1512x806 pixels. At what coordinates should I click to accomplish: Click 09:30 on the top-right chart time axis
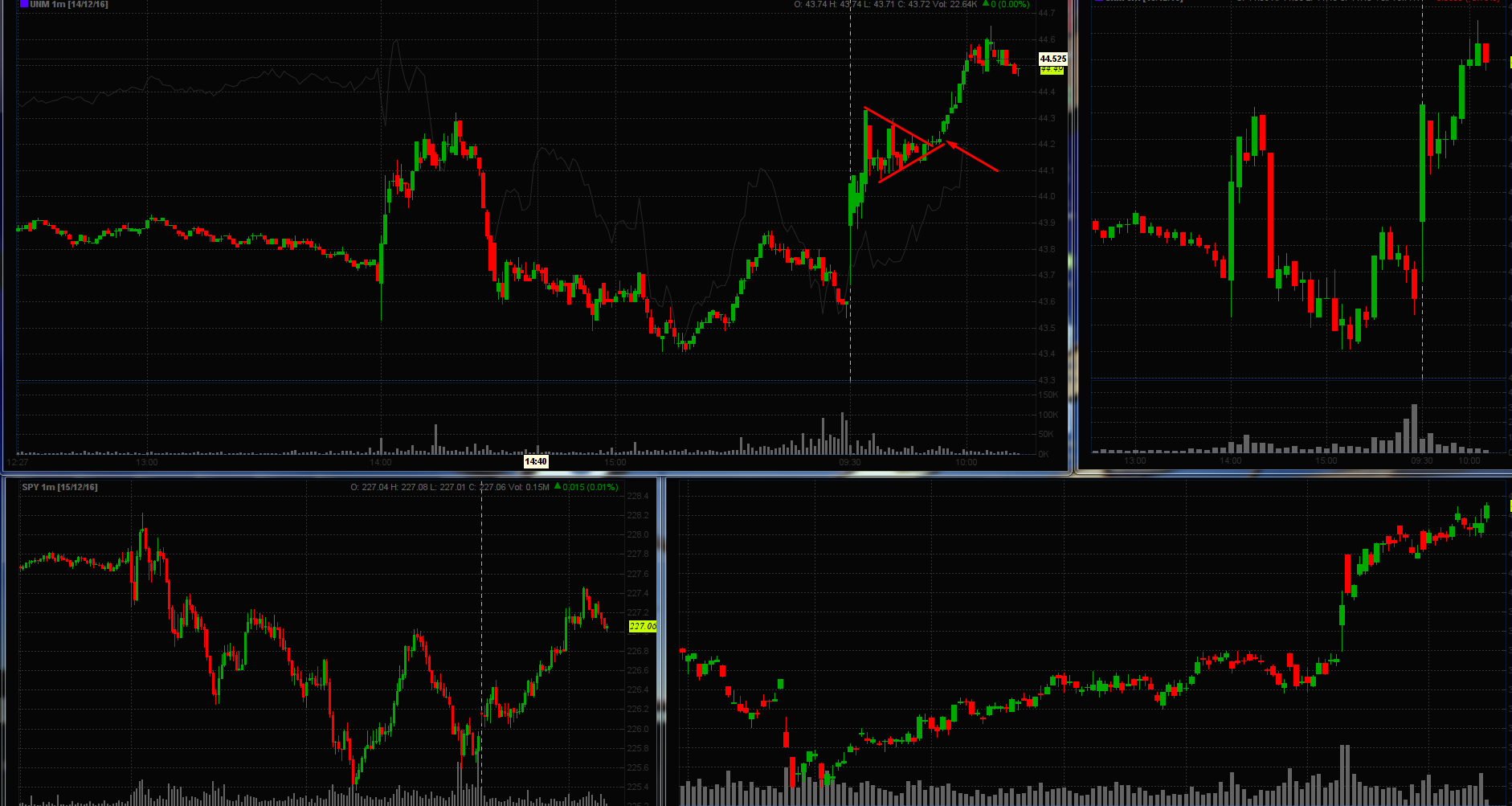point(1422,460)
